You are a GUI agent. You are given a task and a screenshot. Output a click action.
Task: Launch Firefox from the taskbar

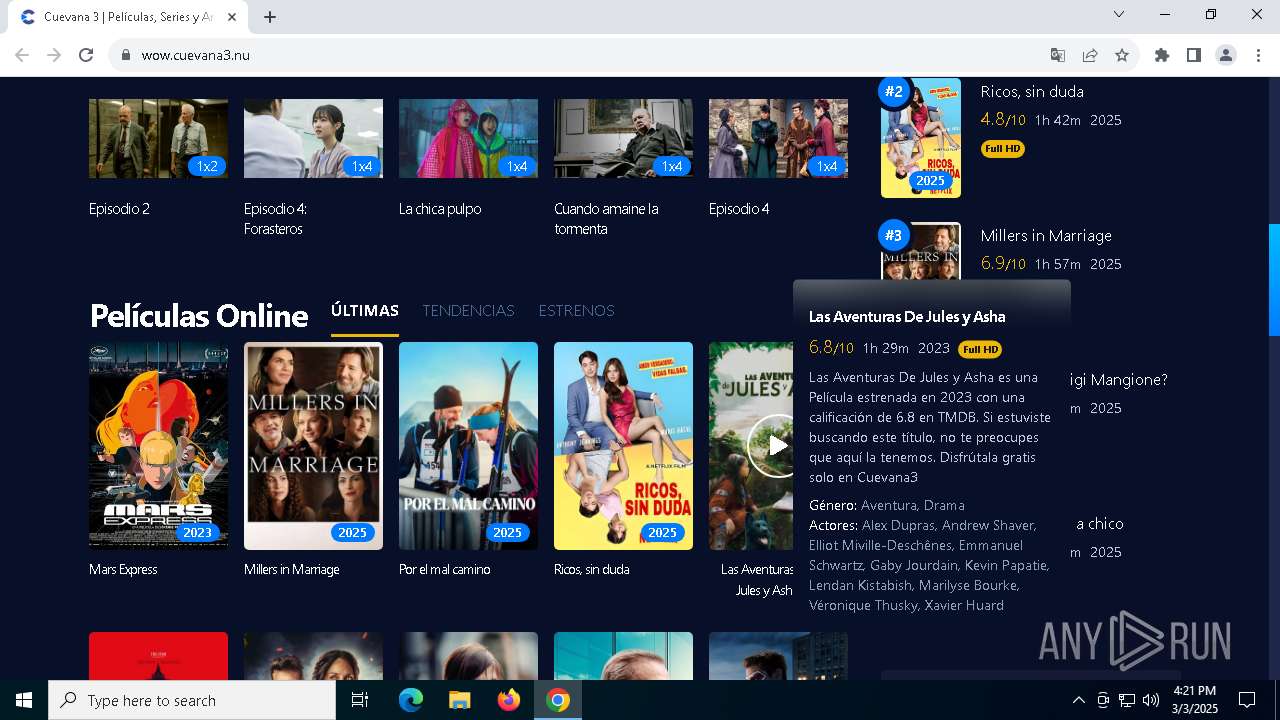pyautogui.click(x=509, y=700)
